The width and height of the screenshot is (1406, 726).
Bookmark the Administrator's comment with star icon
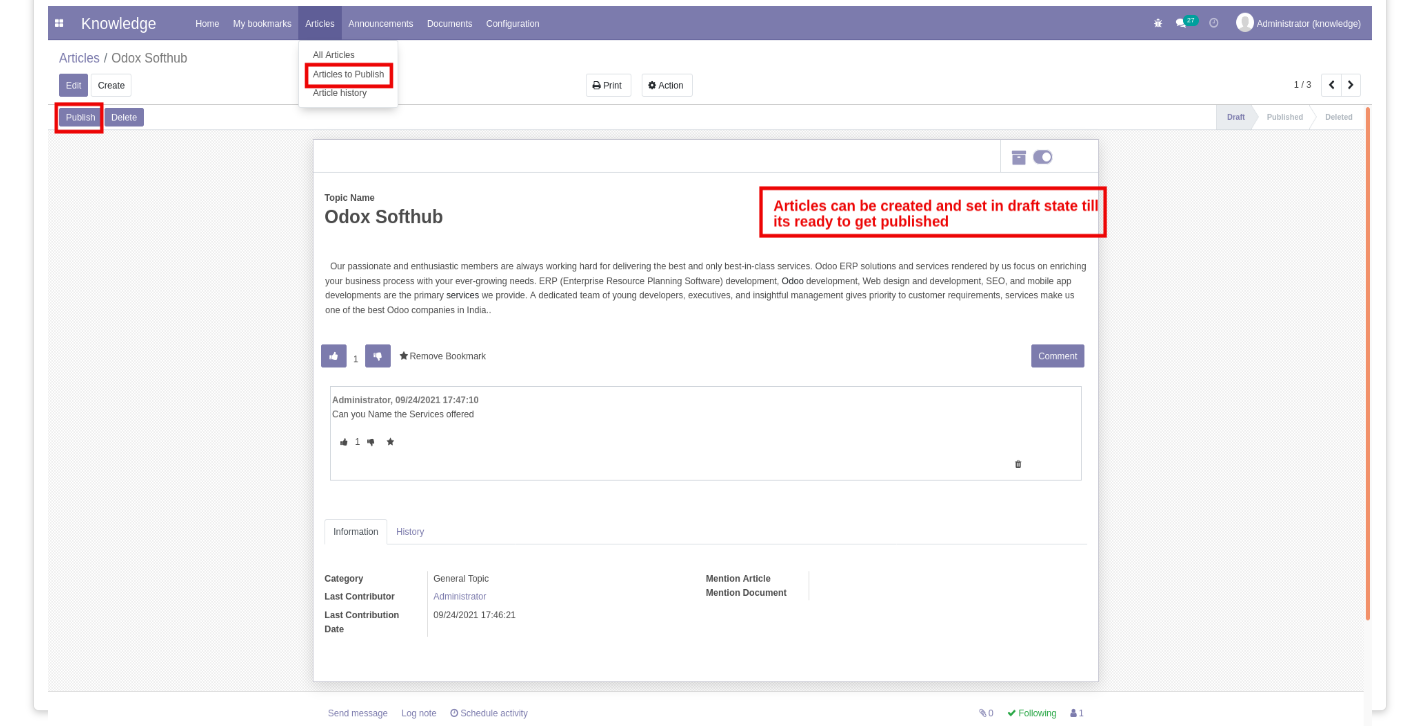(390, 442)
